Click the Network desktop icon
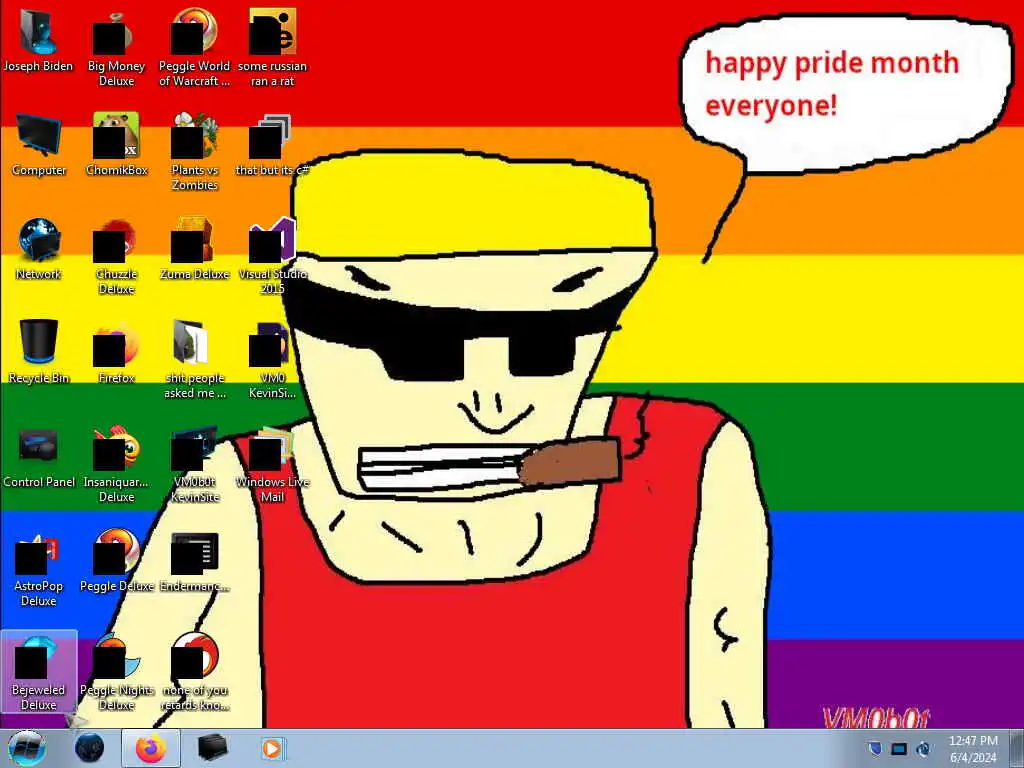The height and width of the screenshot is (768, 1024). tap(39, 249)
